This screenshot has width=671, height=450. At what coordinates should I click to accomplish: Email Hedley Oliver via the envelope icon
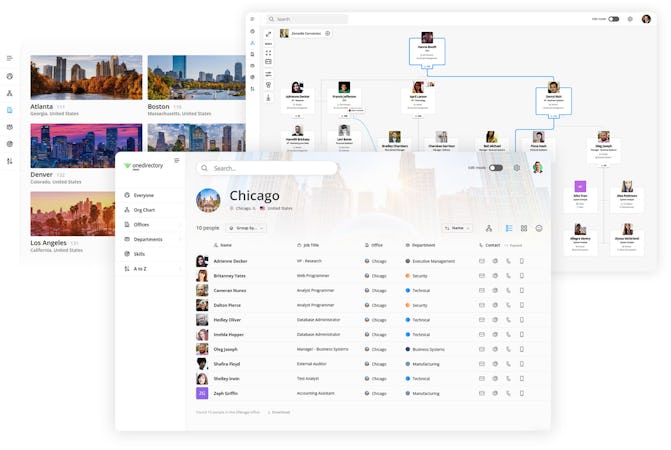click(482, 320)
